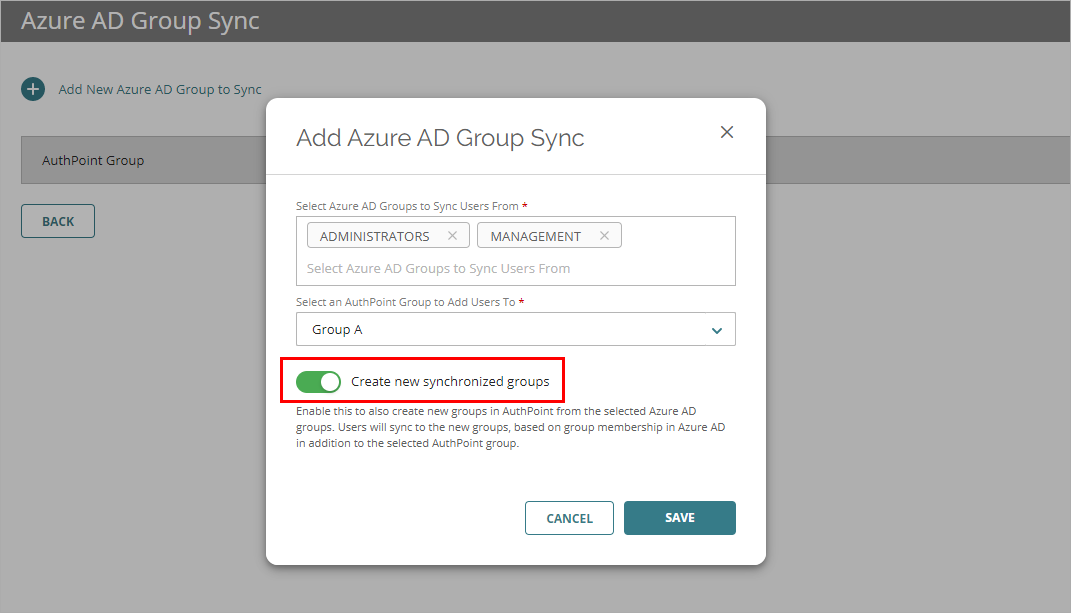The width and height of the screenshot is (1071, 613).
Task: Select the MANAGEMENT chip text
Action: click(535, 236)
